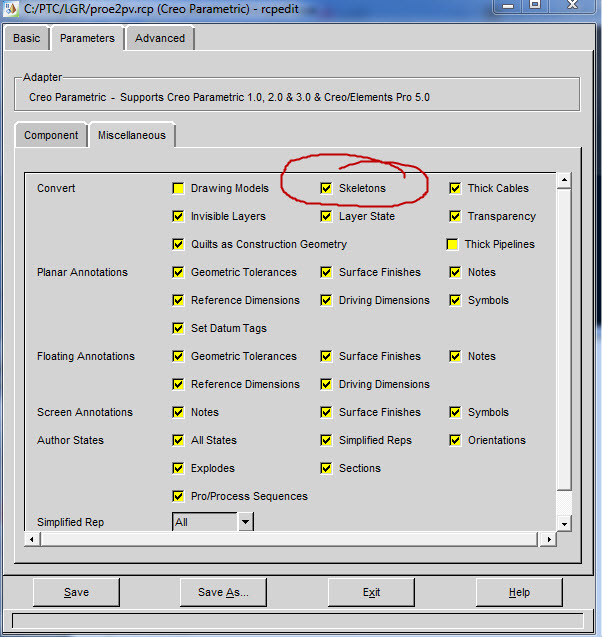Open the Simplified Rep dropdown arrow
The height and width of the screenshot is (637, 602).
click(245, 522)
